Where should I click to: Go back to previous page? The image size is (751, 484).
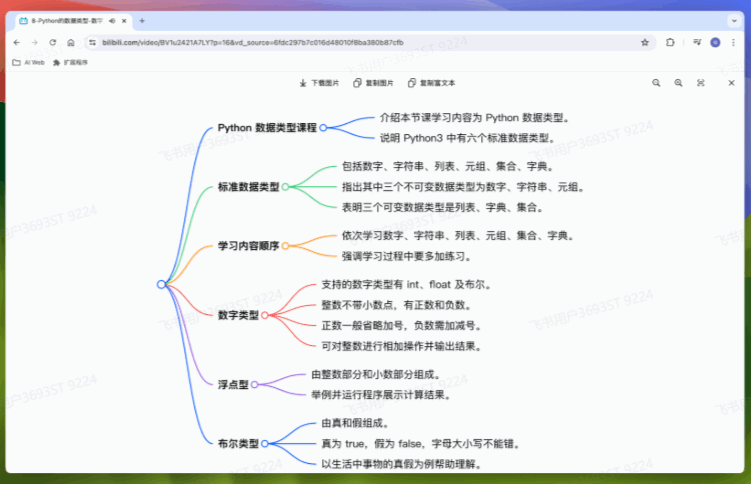[17, 42]
